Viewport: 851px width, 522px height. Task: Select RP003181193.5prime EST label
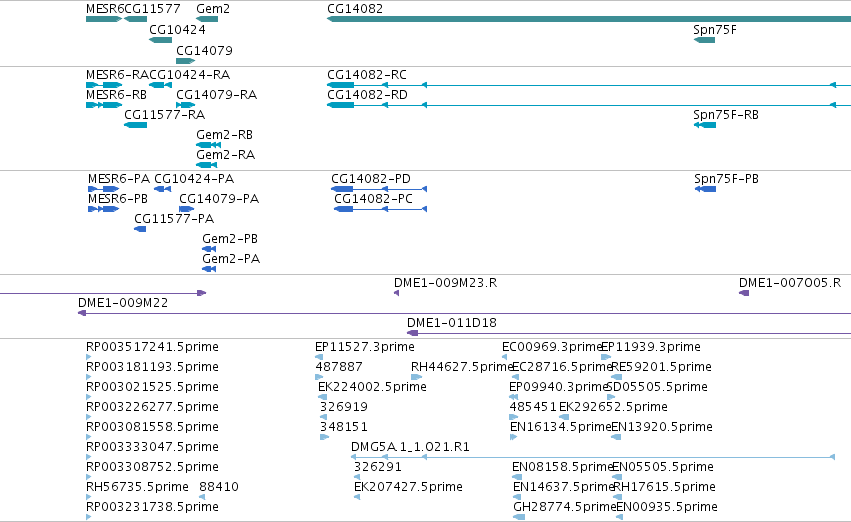point(153,367)
